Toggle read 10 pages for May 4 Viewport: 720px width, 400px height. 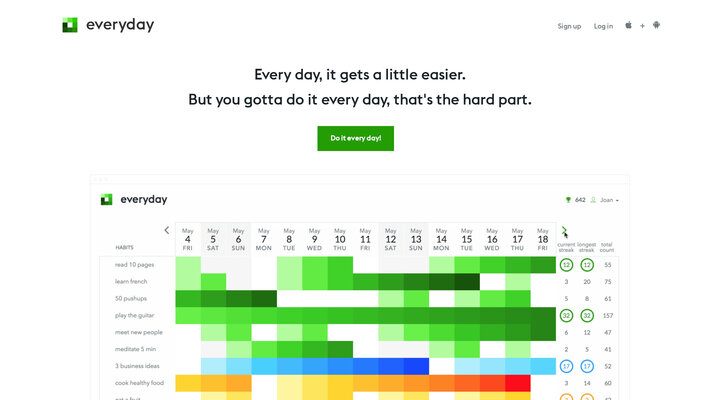pyautogui.click(x=188, y=265)
